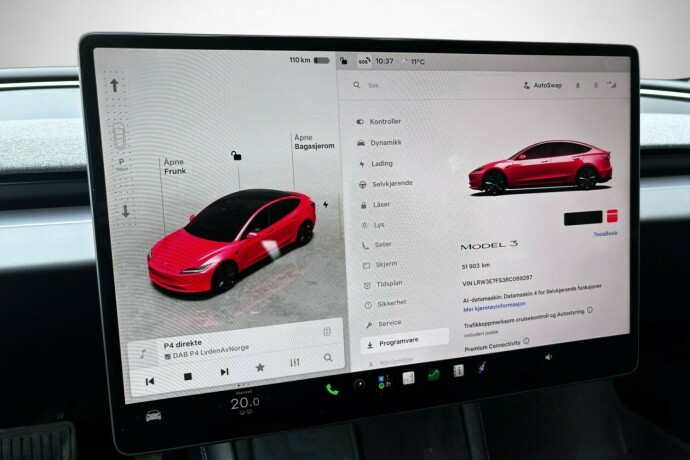The image size is (690, 460).
Task: Open the white card app in dock
Action: [x=409, y=378]
